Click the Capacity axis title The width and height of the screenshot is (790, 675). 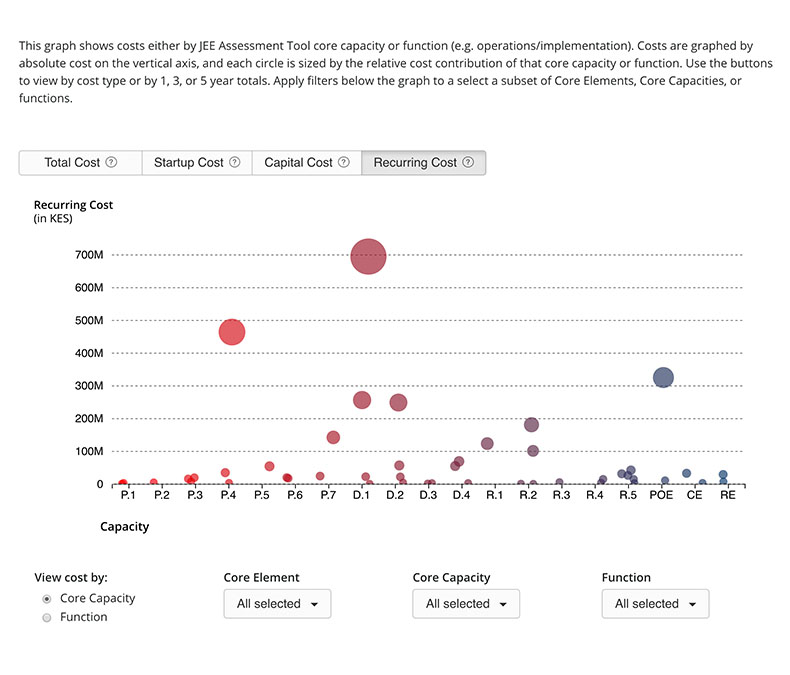125,527
